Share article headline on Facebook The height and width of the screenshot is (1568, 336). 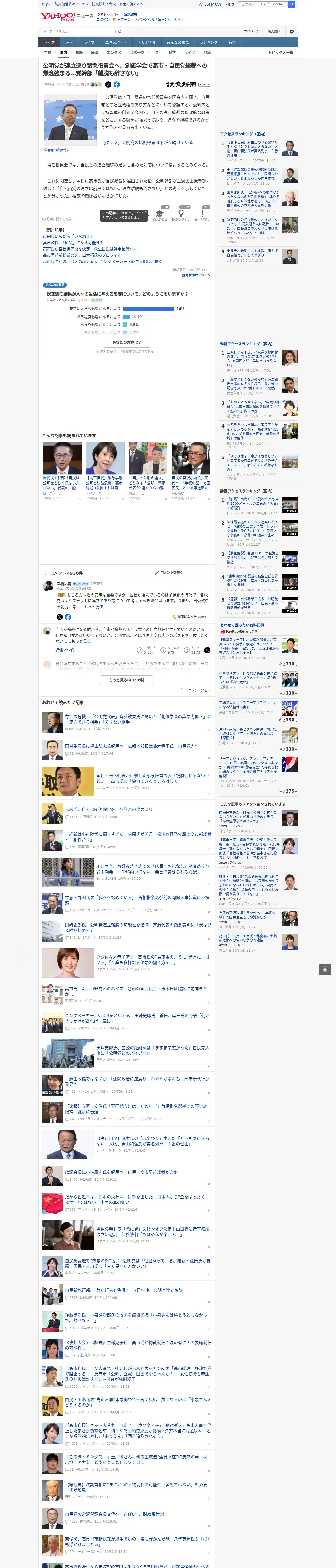tap(116, 85)
